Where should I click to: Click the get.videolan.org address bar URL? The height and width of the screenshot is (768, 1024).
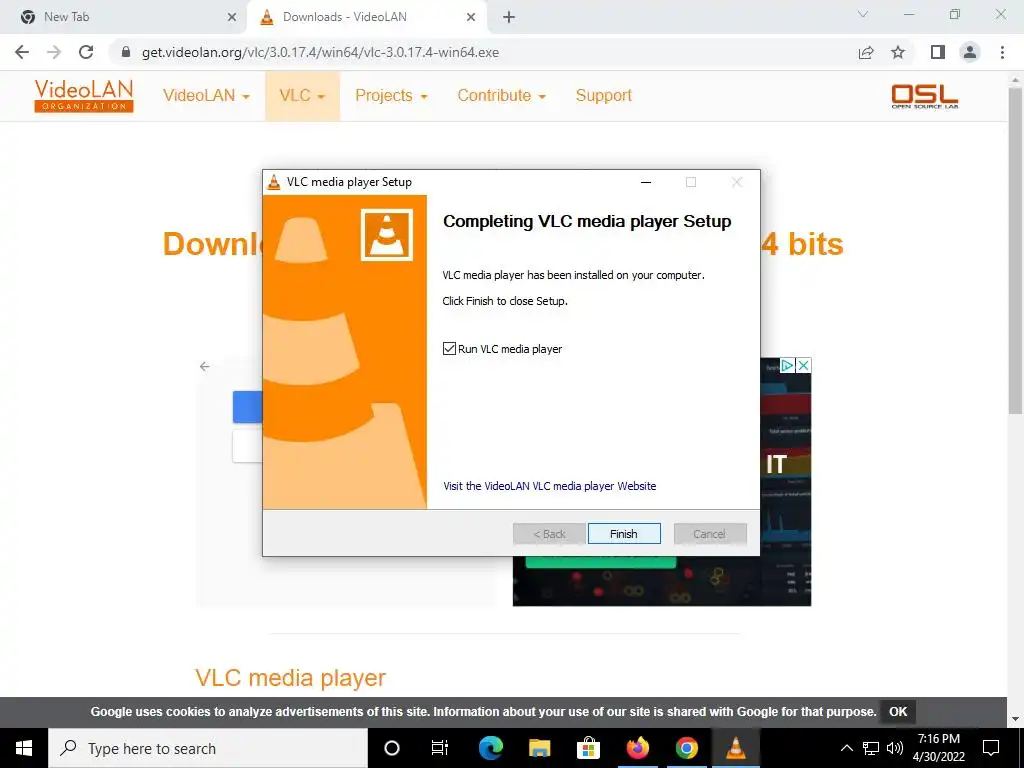[320, 52]
